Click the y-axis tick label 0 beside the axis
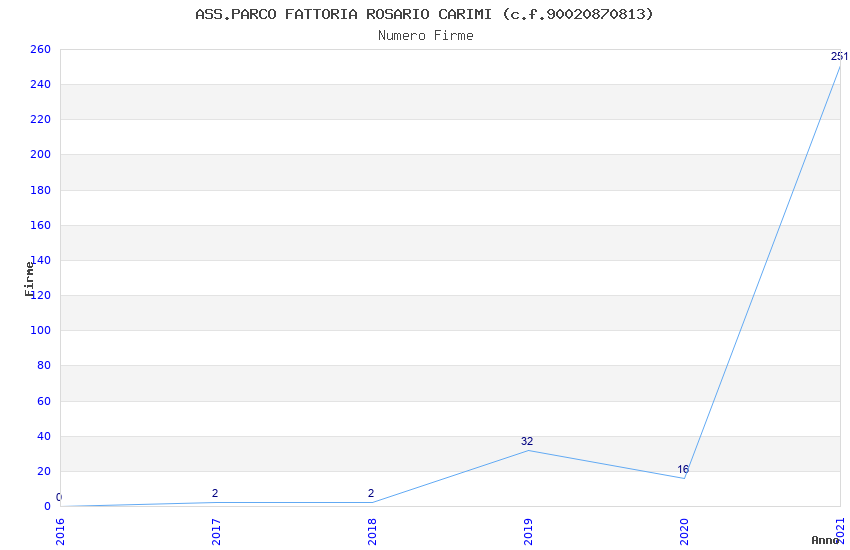 [48, 507]
